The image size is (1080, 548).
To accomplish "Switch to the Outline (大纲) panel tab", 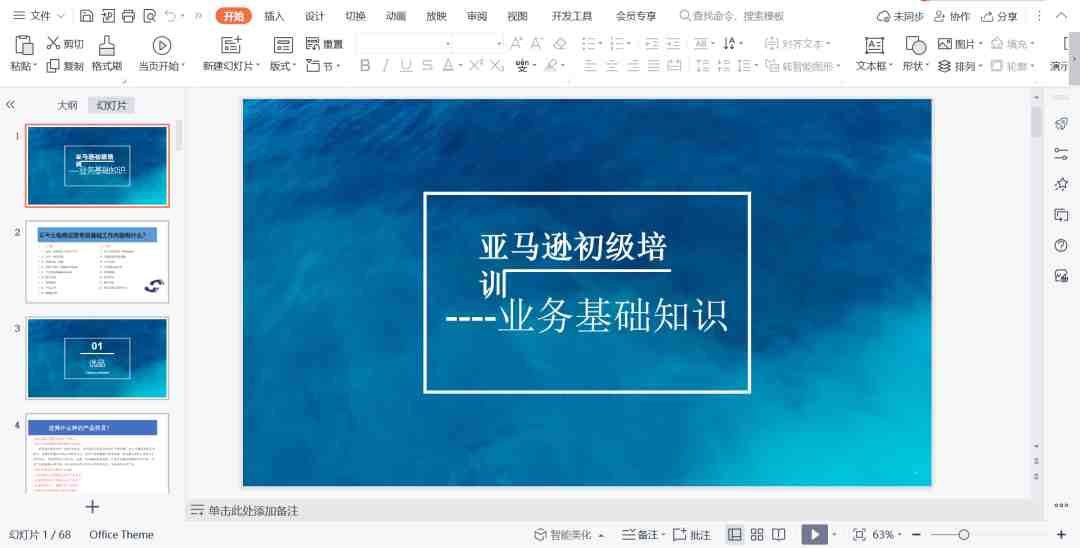I will (x=68, y=105).
